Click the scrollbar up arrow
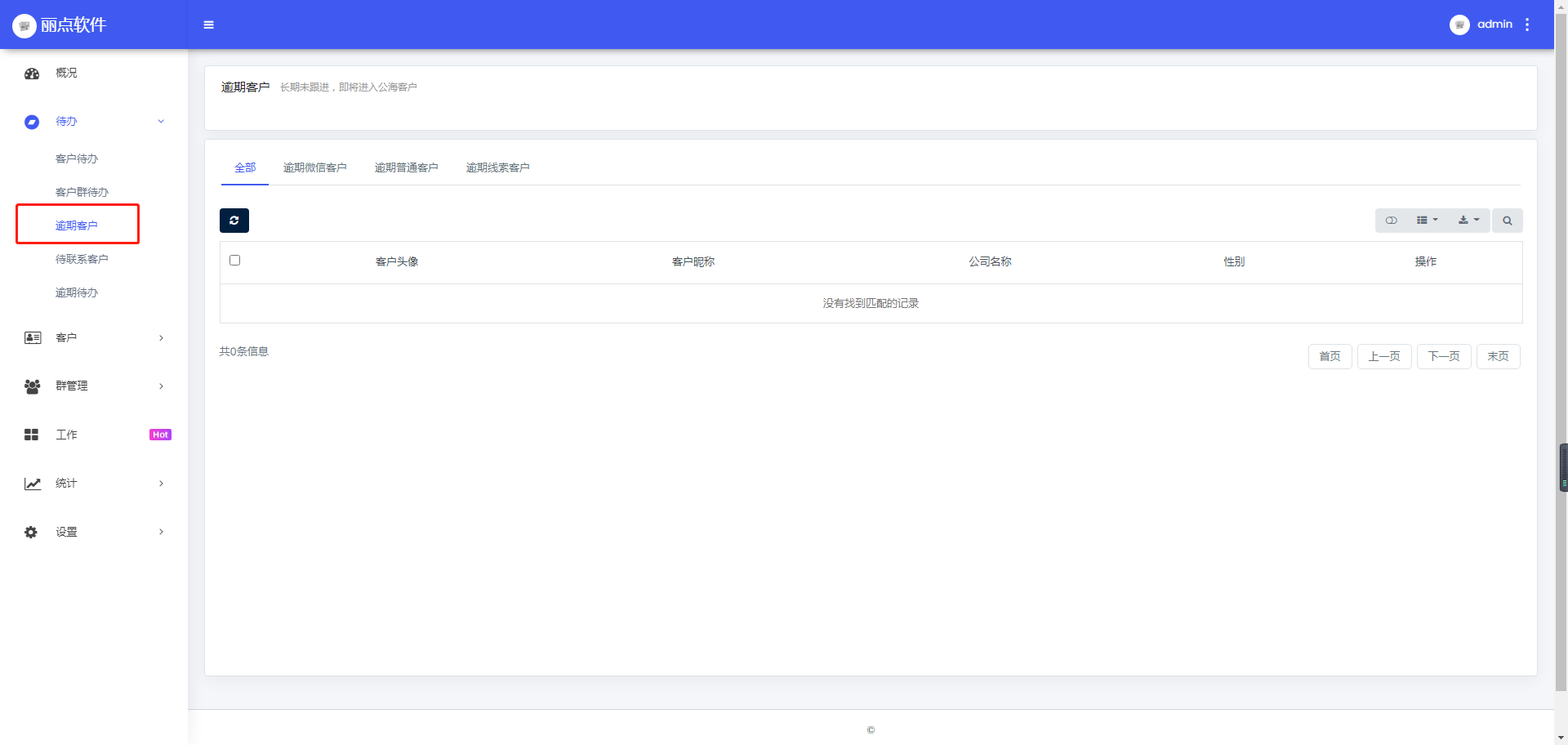The image size is (1568, 745). (1561, 6)
